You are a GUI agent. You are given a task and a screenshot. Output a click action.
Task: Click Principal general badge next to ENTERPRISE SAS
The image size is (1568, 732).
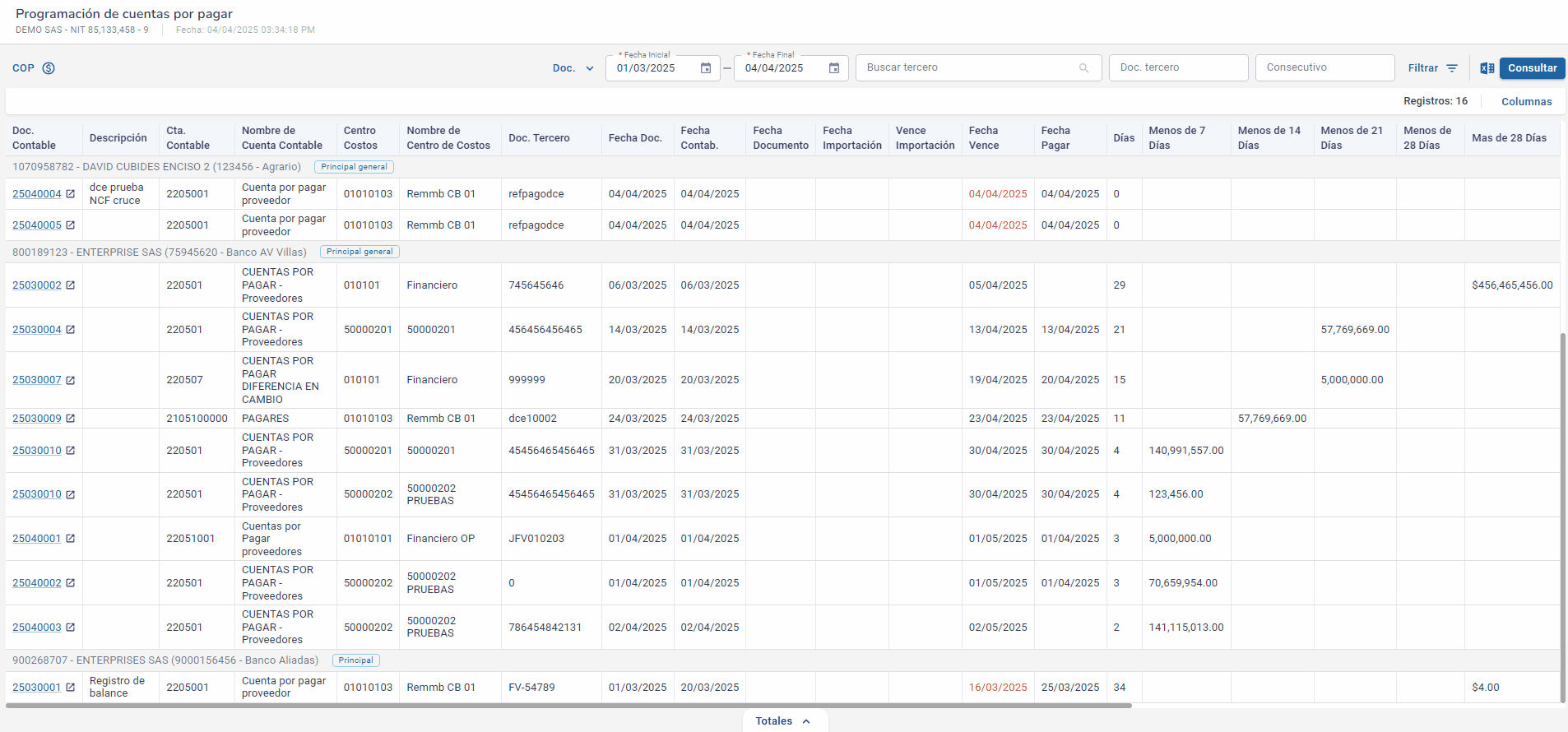(360, 252)
